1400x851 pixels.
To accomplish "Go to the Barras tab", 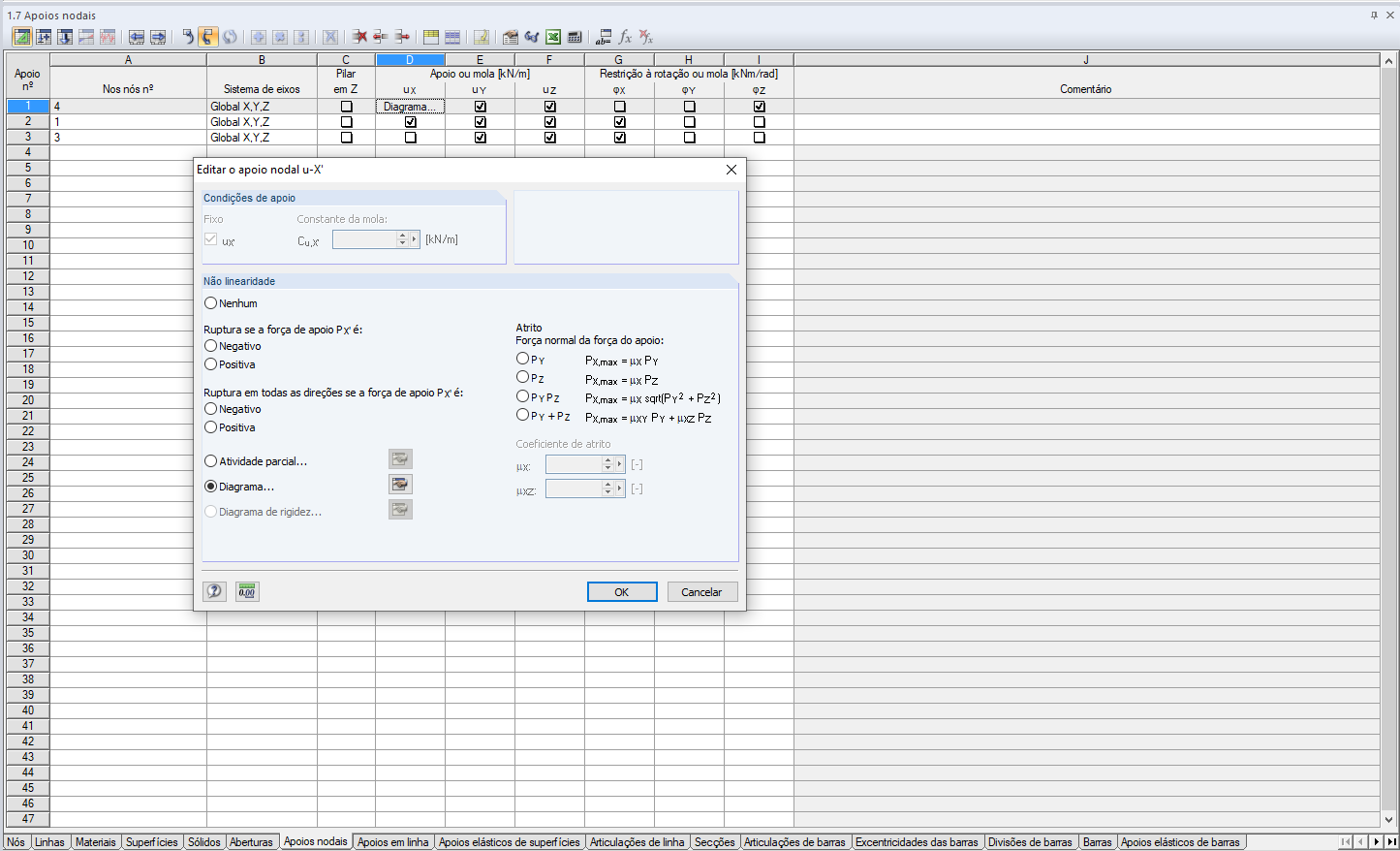I will pos(1097,842).
